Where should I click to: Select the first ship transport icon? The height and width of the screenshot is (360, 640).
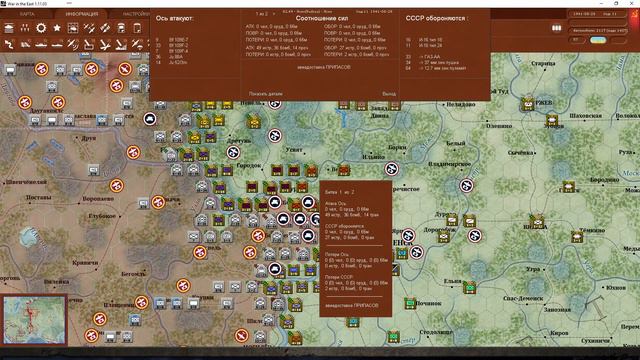tap(41, 44)
